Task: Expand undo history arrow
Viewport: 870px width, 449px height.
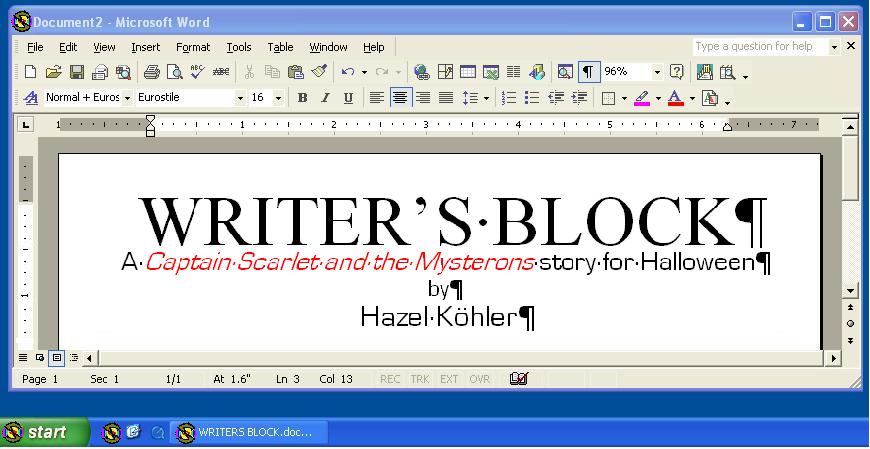Action: coord(364,72)
